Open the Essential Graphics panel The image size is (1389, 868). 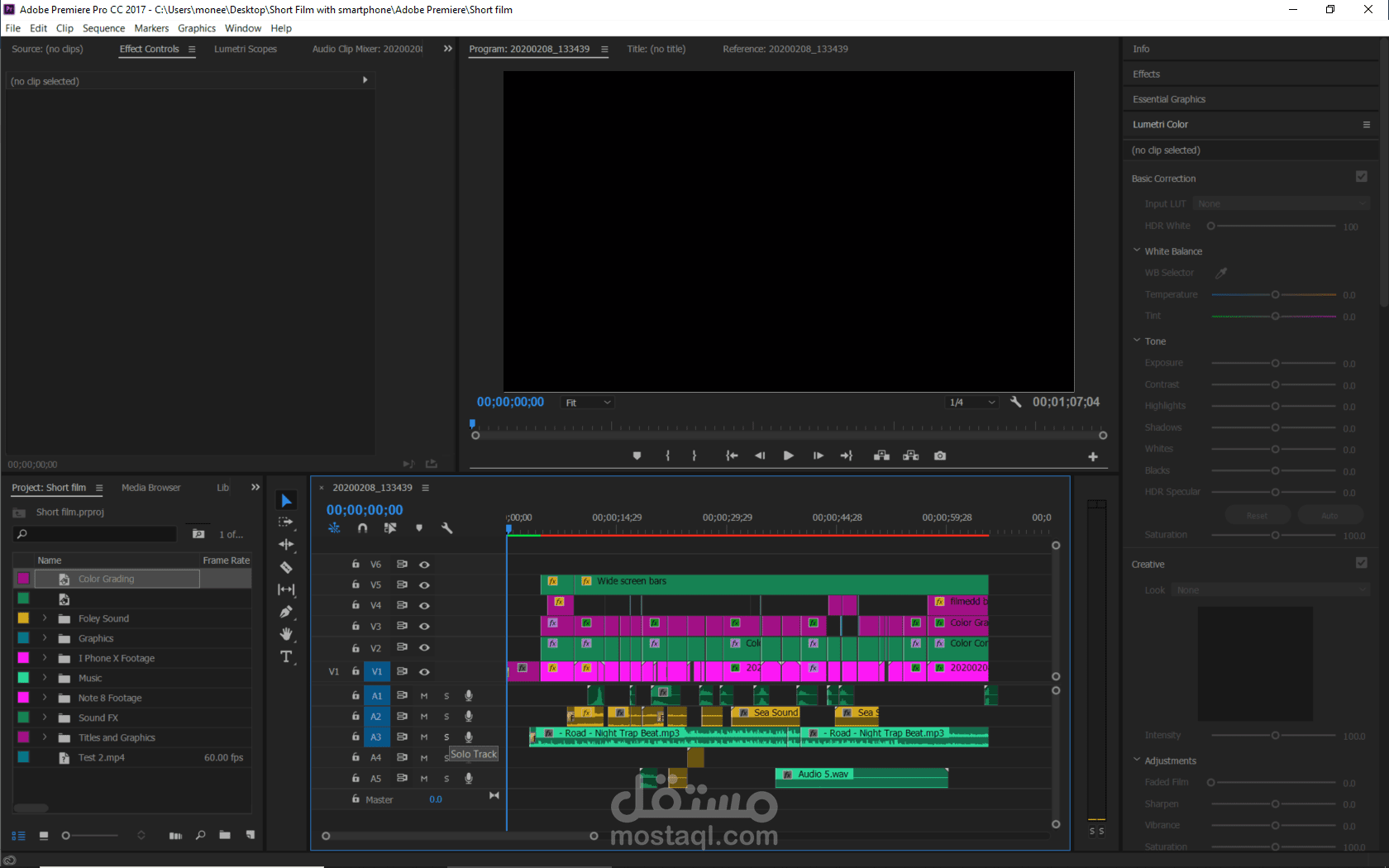tap(1169, 99)
